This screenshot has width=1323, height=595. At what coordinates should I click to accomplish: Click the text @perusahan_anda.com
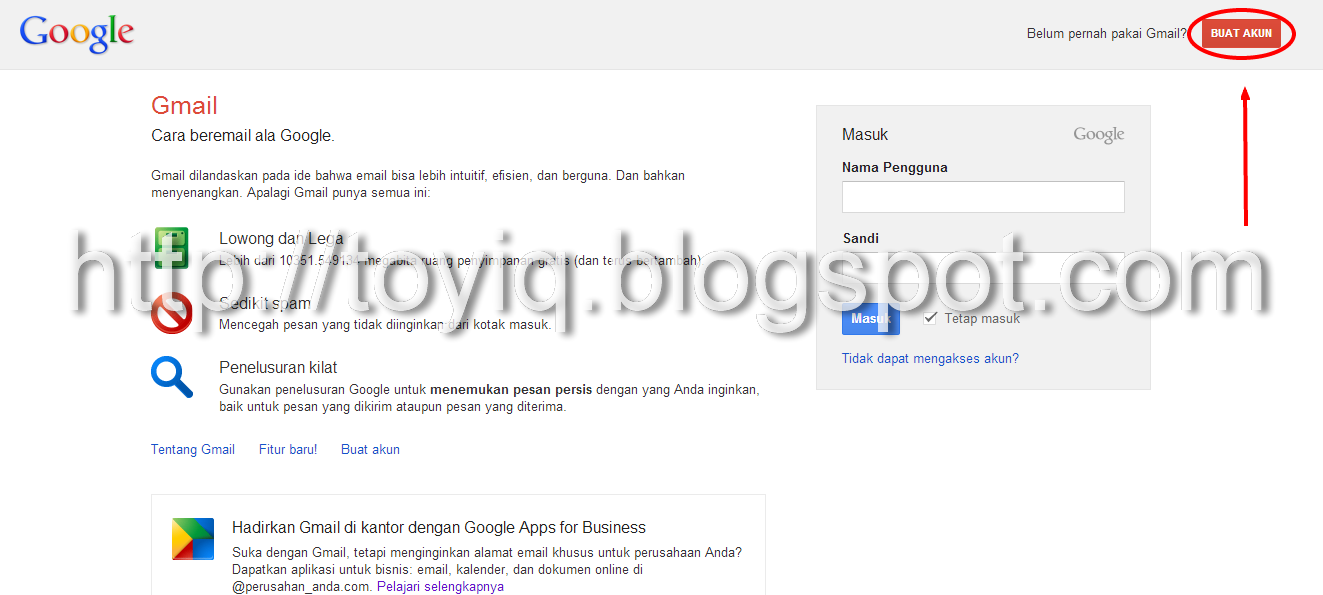[302, 587]
